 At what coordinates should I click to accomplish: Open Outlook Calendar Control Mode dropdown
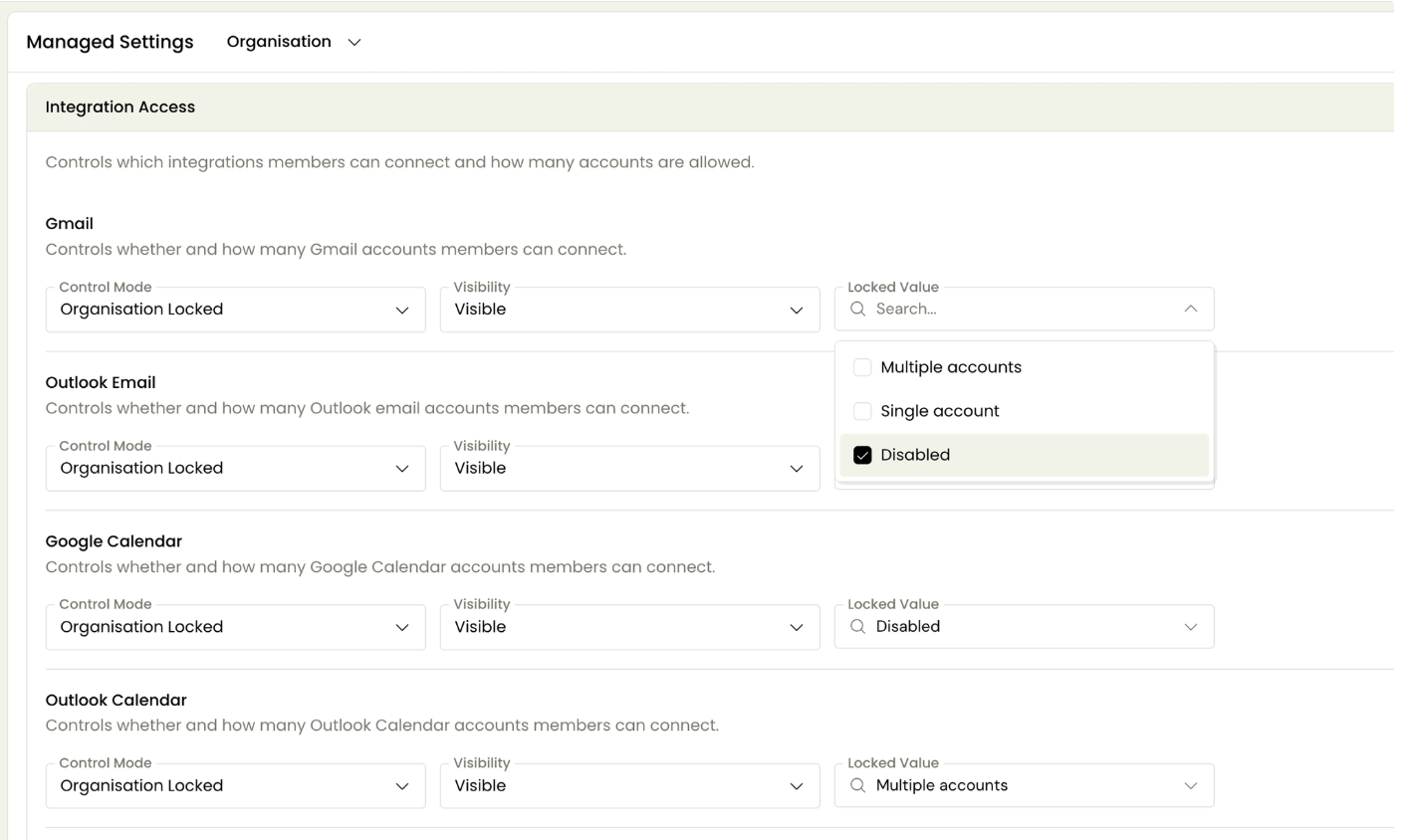click(235, 786)
